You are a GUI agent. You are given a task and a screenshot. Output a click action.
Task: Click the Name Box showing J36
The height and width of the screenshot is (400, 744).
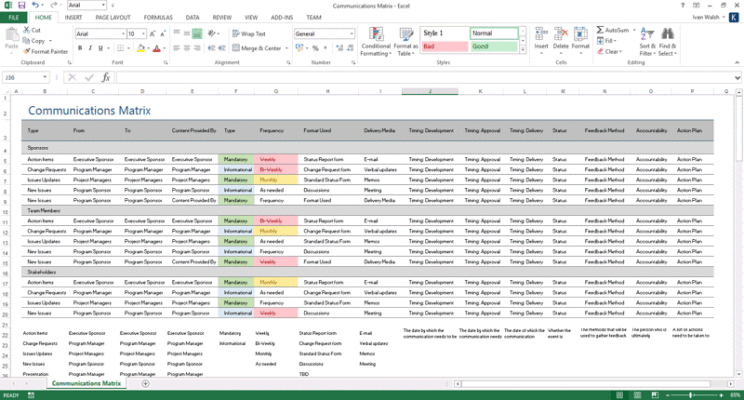point(25,77)
